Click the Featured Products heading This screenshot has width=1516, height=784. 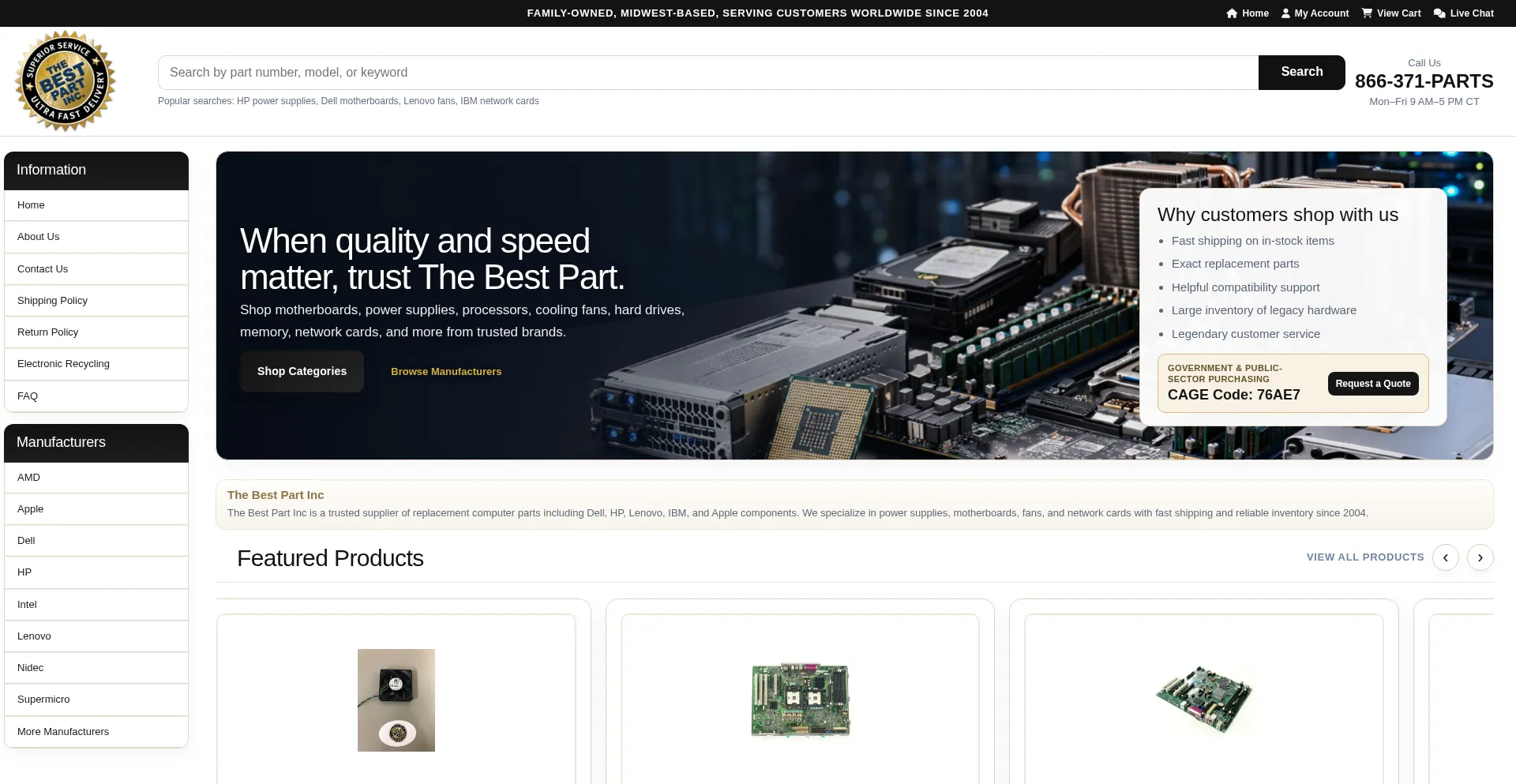tap(330, 558)
